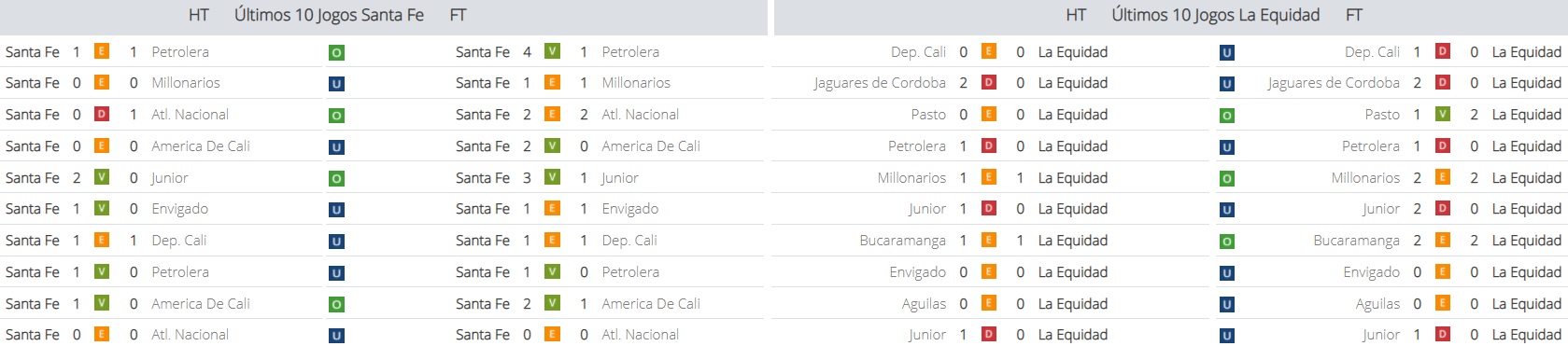This screenshot has width=1568, height=346.
Task: Select the Últimos 10 Jogos Santa Fe header
Action: pyautogui.click(x=329, y=15)
